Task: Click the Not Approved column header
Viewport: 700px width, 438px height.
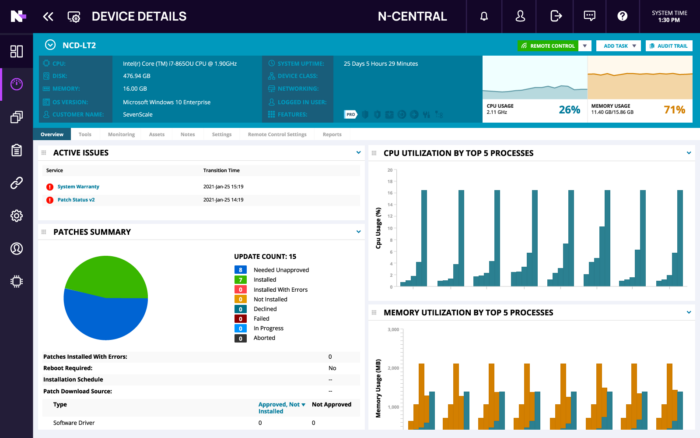Action: click(x=332, y=404)
